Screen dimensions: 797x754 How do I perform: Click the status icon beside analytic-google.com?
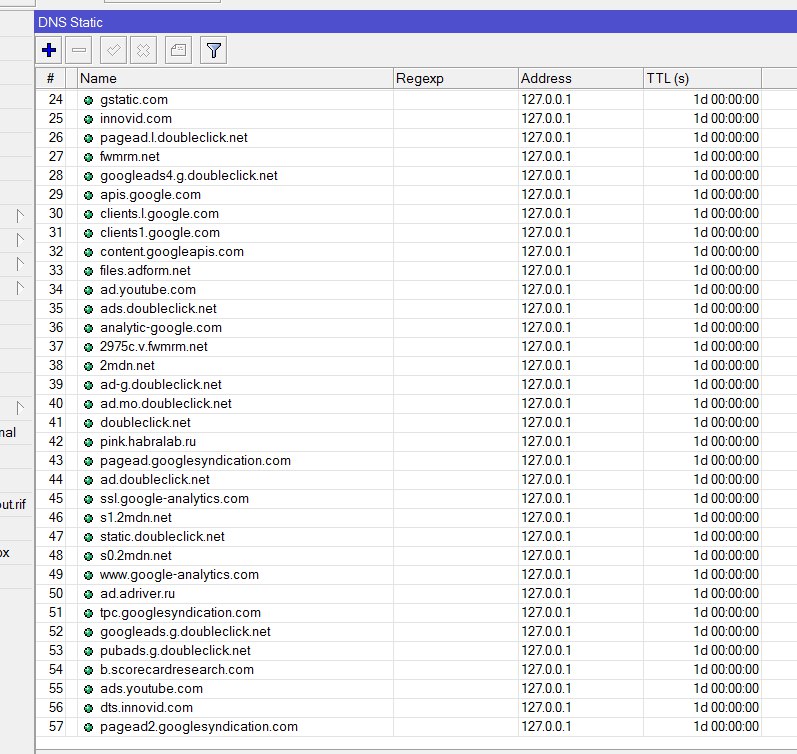(88, 328)
